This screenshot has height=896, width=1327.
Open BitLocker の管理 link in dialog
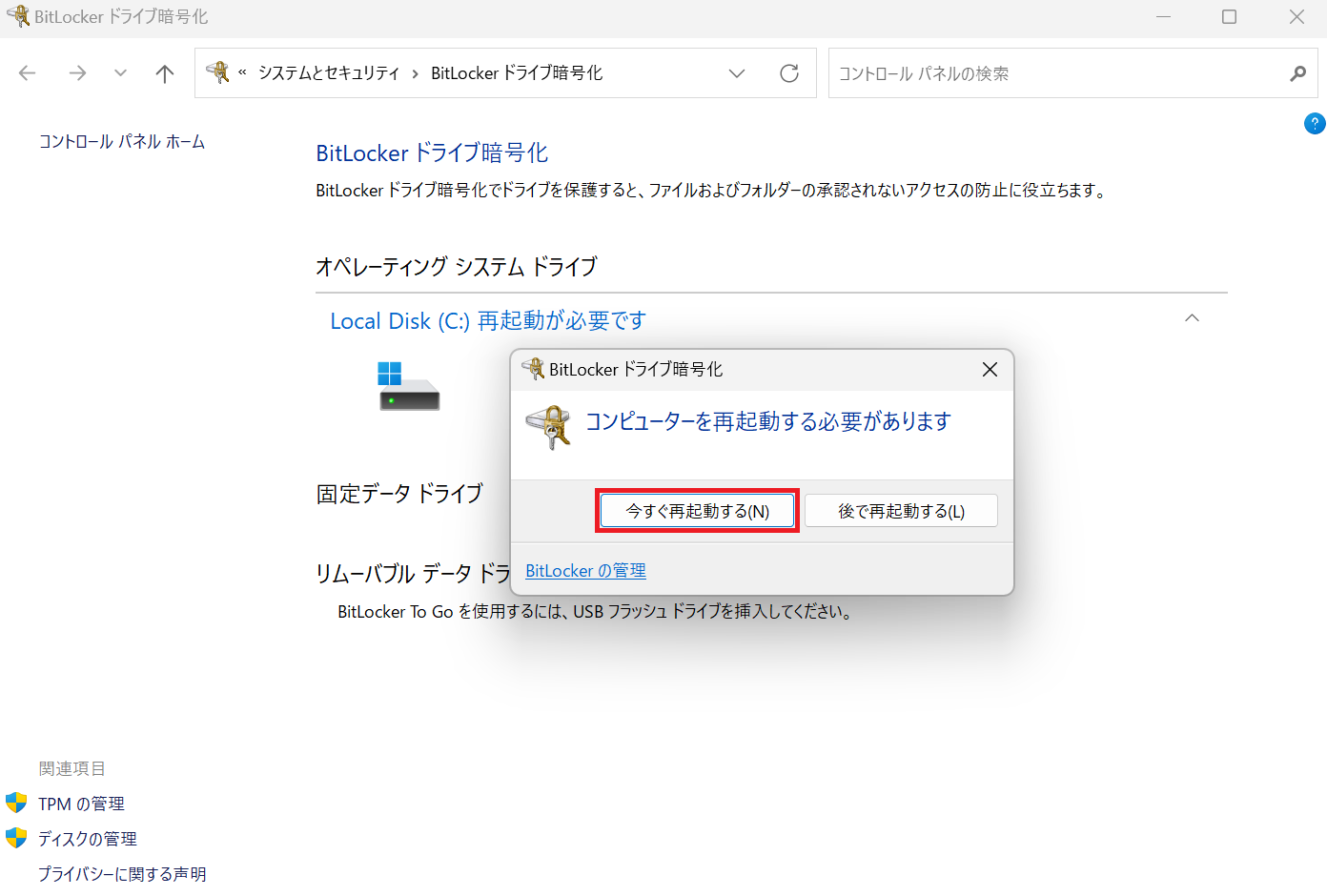click(585, 571)
